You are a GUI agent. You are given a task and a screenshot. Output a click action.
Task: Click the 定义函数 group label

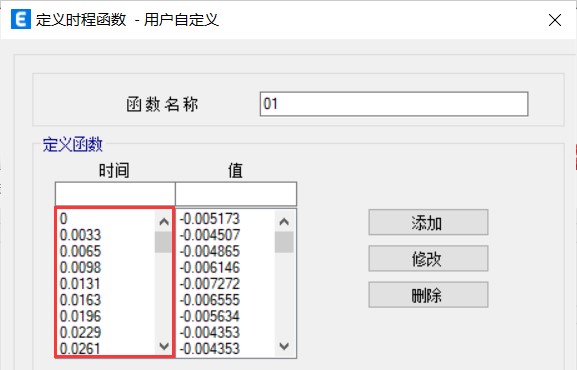pos(72,144)
